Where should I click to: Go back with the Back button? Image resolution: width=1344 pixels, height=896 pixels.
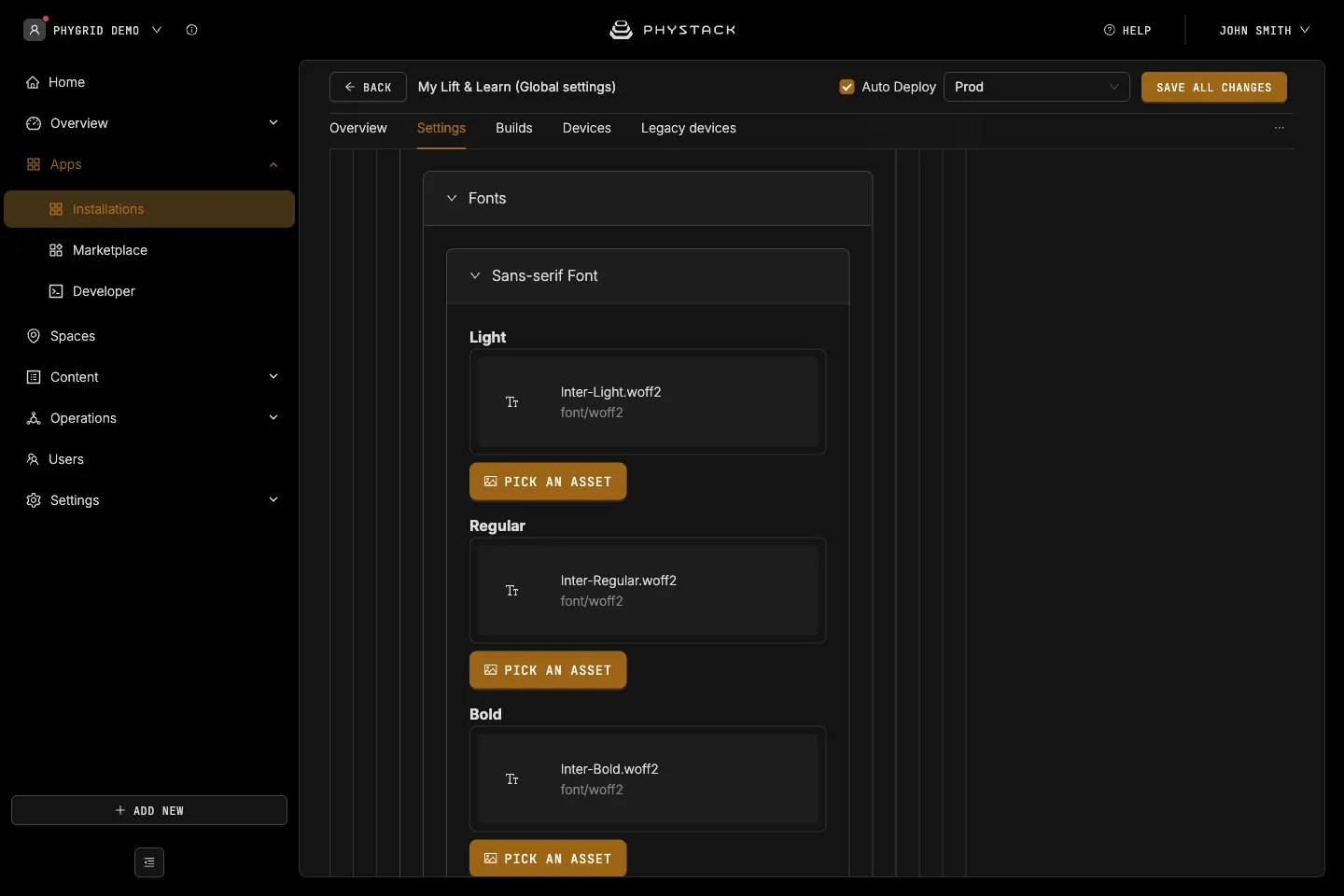368,87
